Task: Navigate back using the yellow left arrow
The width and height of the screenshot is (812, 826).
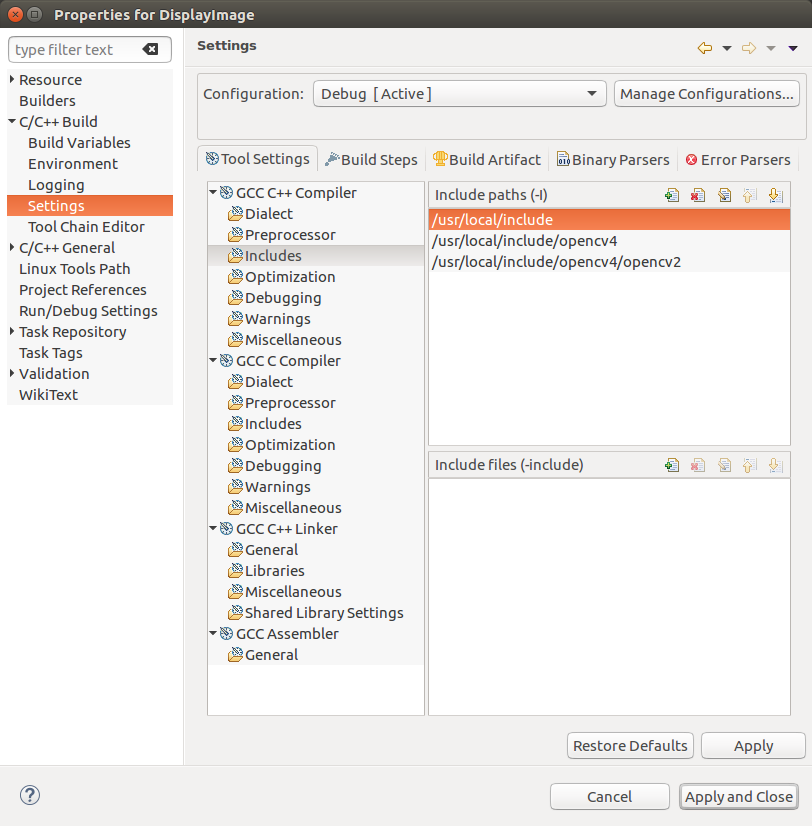Action: 705,48
